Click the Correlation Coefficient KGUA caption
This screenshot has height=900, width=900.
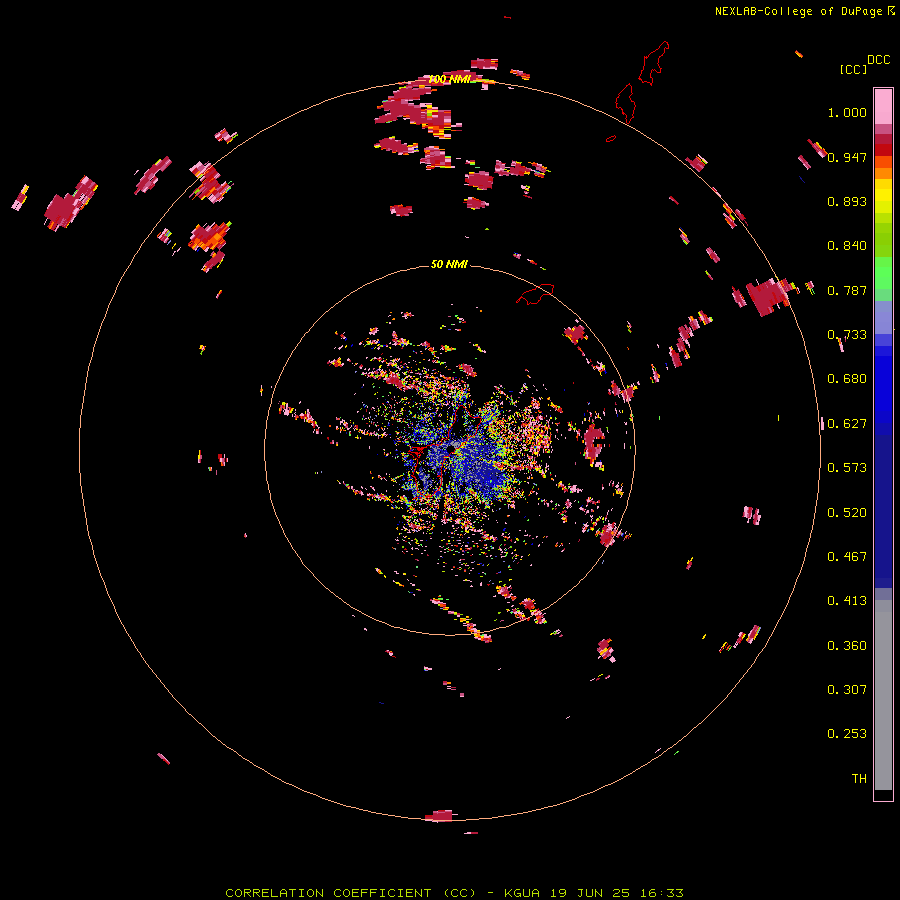tap(454, 893)
